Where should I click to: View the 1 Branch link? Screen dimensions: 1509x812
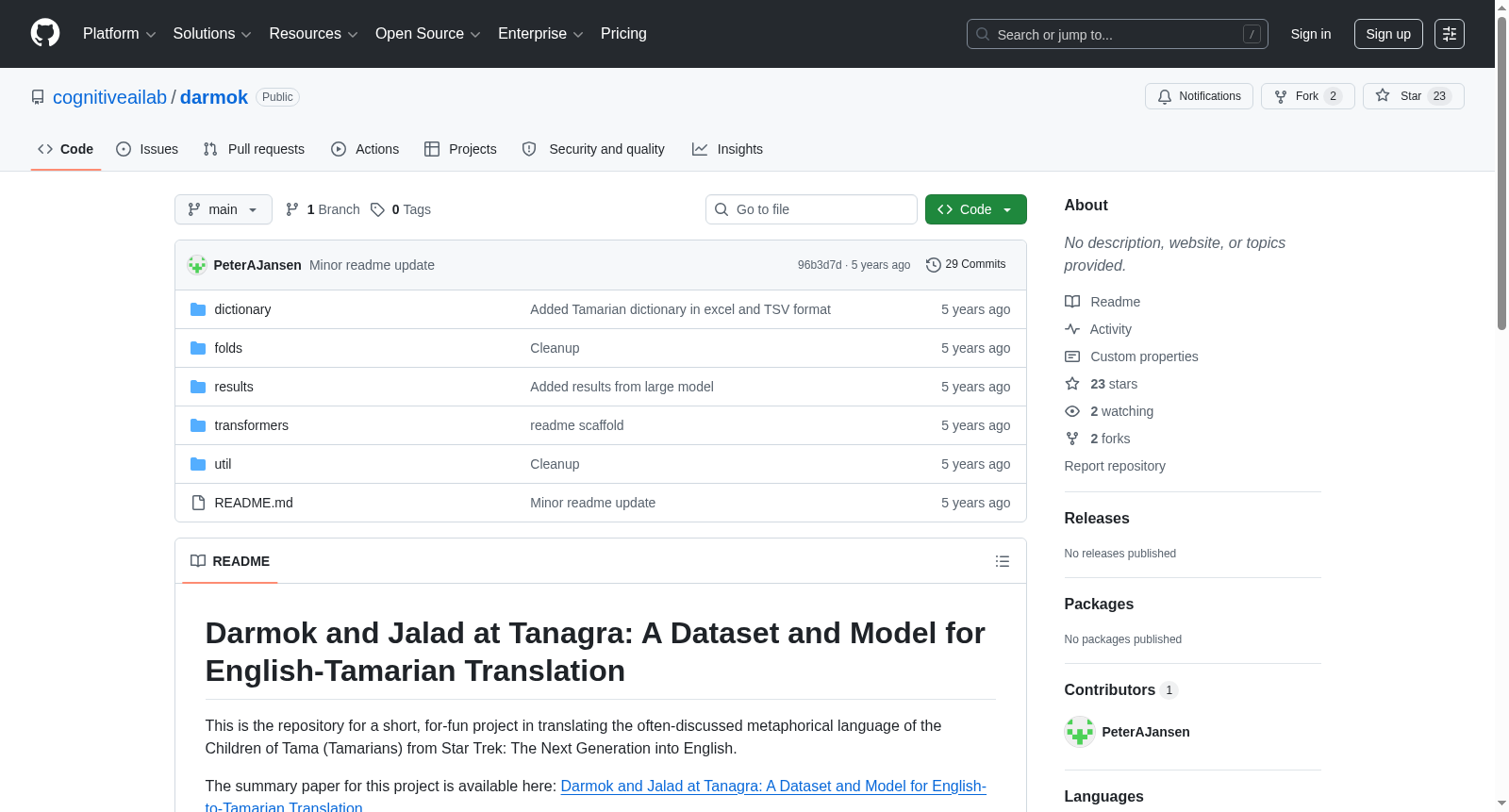click(323, 209)
